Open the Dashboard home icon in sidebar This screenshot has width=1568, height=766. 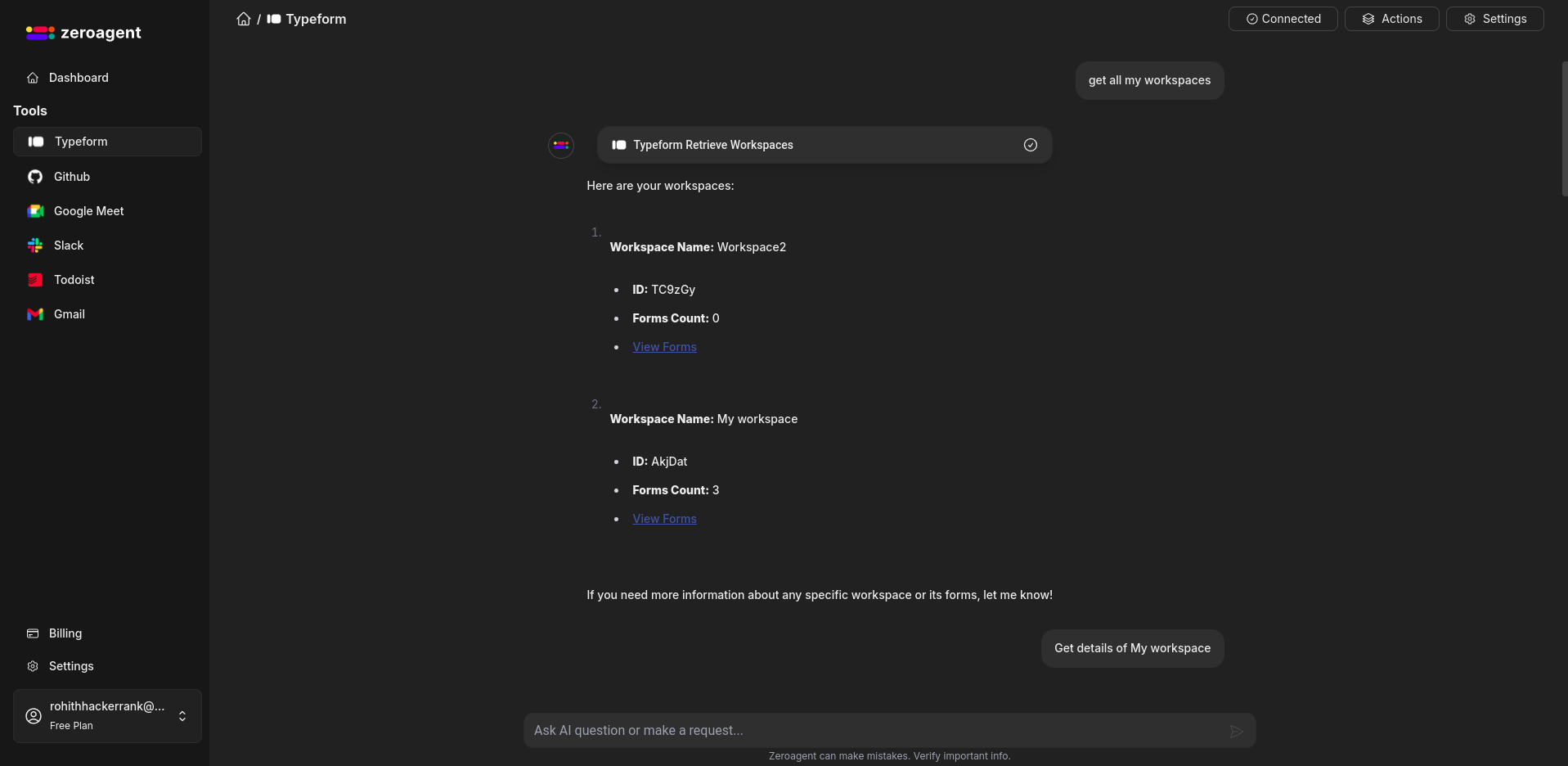33,78
